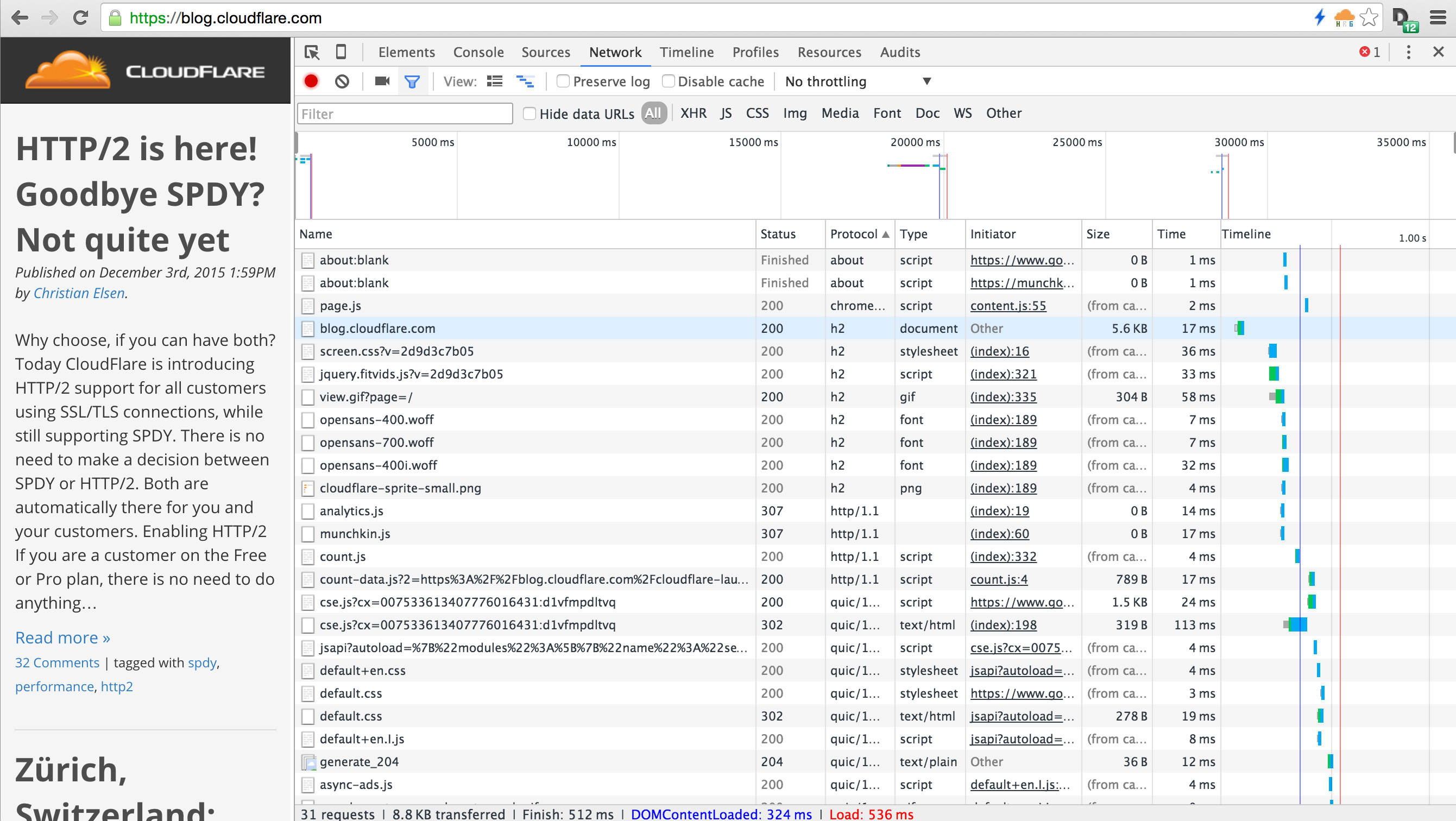This screenshot has height=821, width=1456.
Task: Activate the inspect element pointer tool
Action: point(312,52)
